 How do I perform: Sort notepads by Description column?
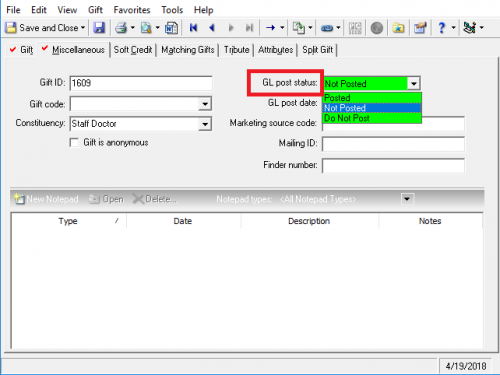[x=309, y=221]
